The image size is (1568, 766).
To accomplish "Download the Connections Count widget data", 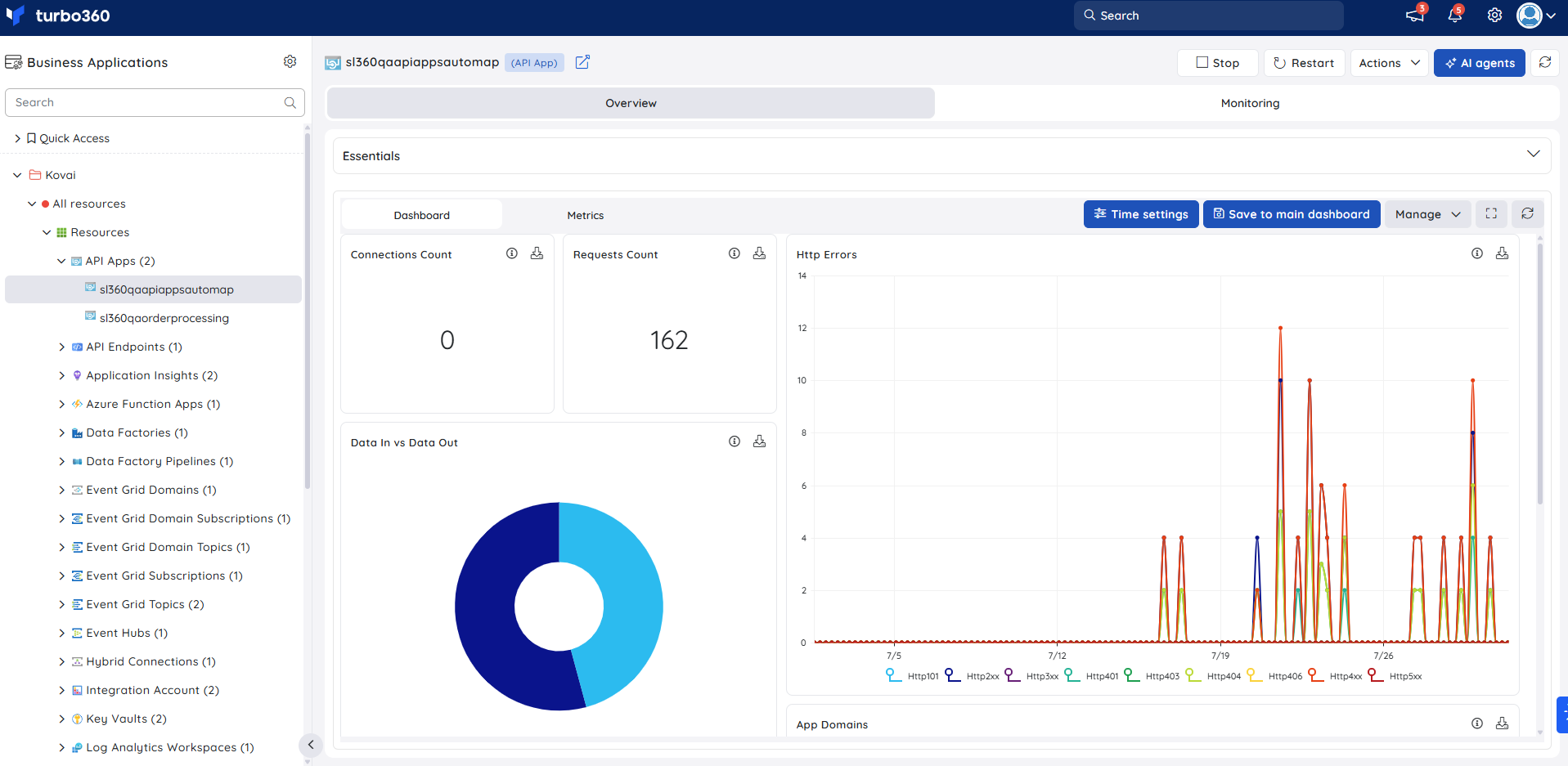I will [x=537, y=253].
